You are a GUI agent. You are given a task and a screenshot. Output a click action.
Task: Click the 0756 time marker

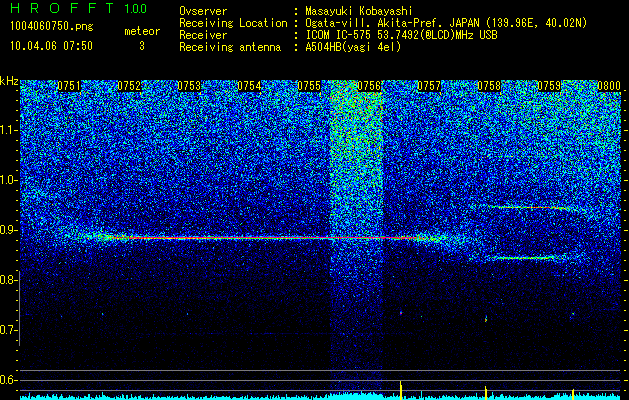tap(369, 86)
